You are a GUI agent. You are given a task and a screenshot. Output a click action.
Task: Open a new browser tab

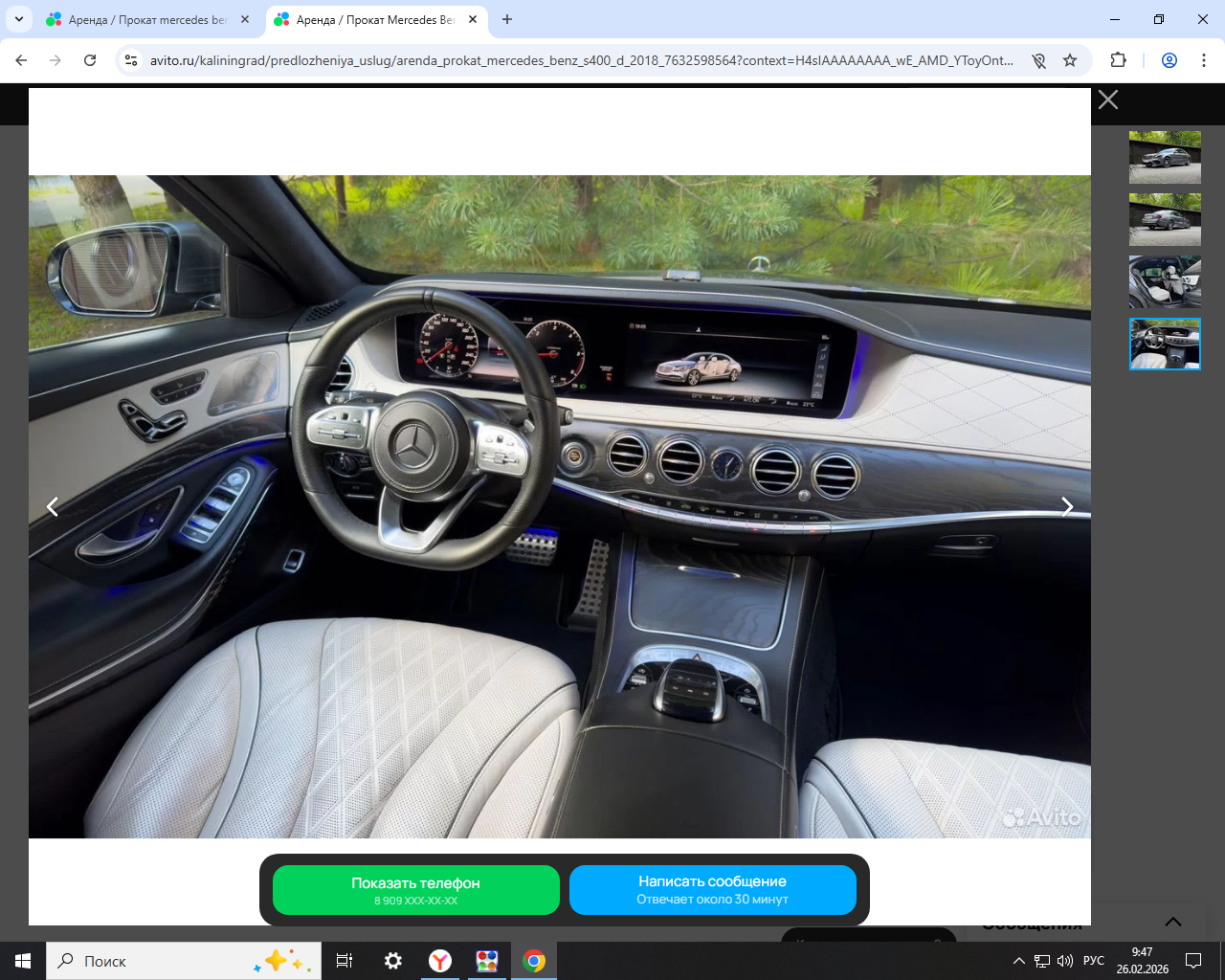507,20
